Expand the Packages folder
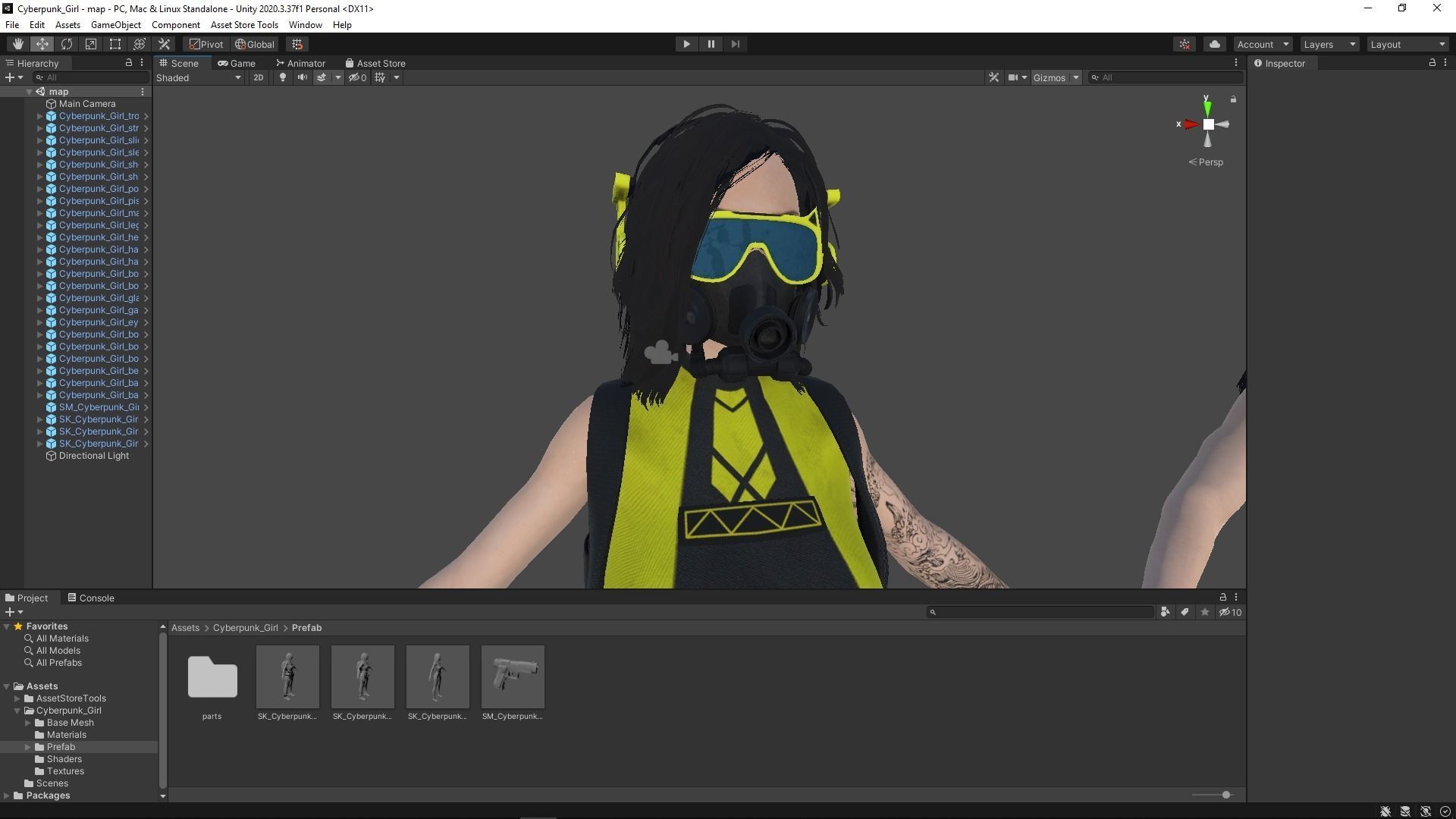Screen dimensions: 1456x819 point(7,795)
